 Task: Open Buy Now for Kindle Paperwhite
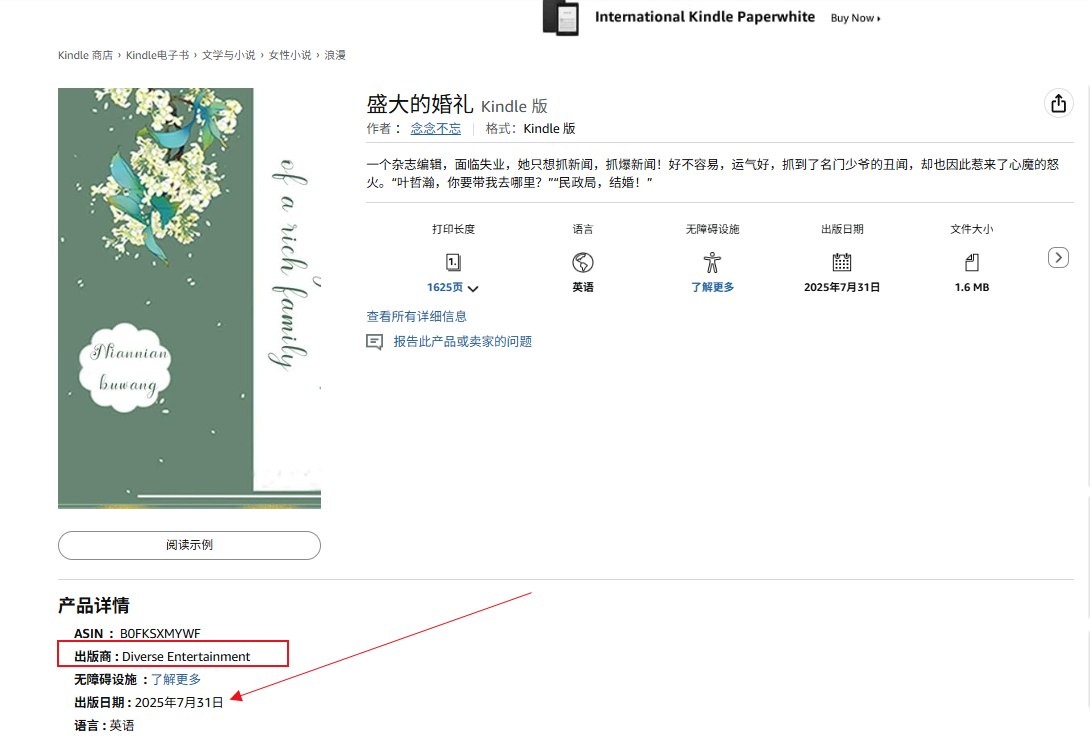(855, 18)
